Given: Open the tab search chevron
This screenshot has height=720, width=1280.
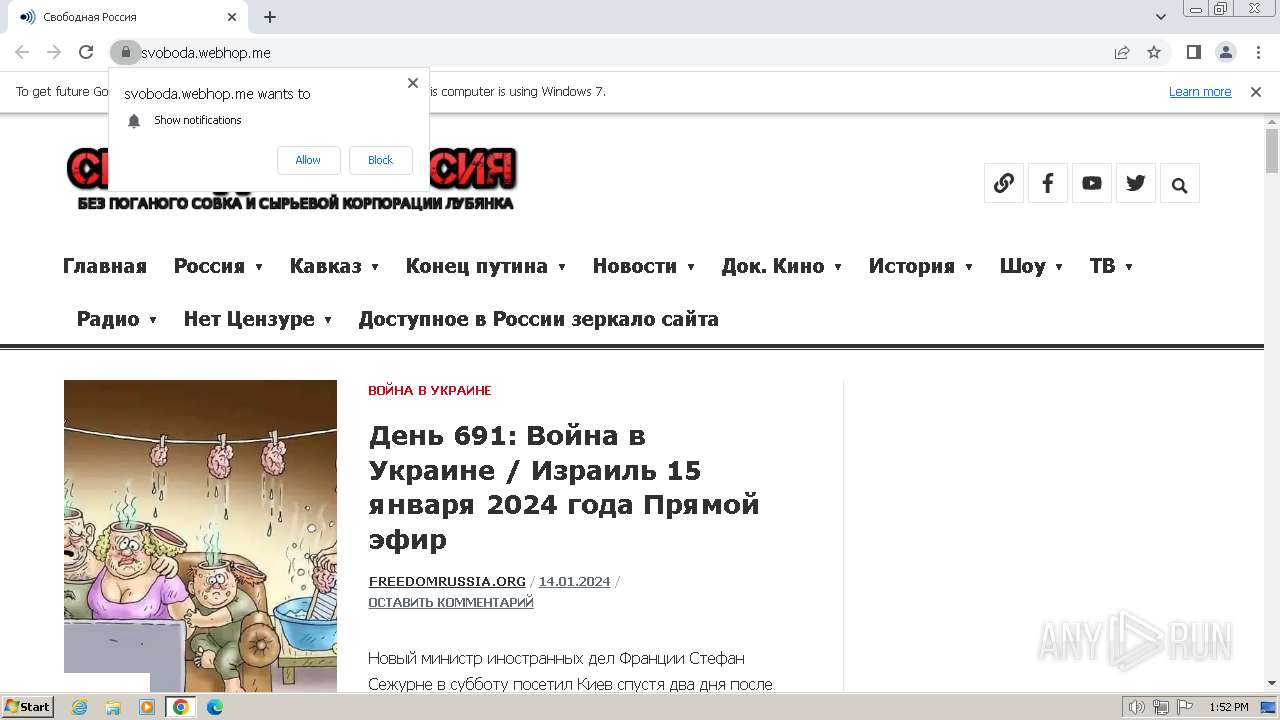Looking at the screenshot, I should tap(1161, 17).
